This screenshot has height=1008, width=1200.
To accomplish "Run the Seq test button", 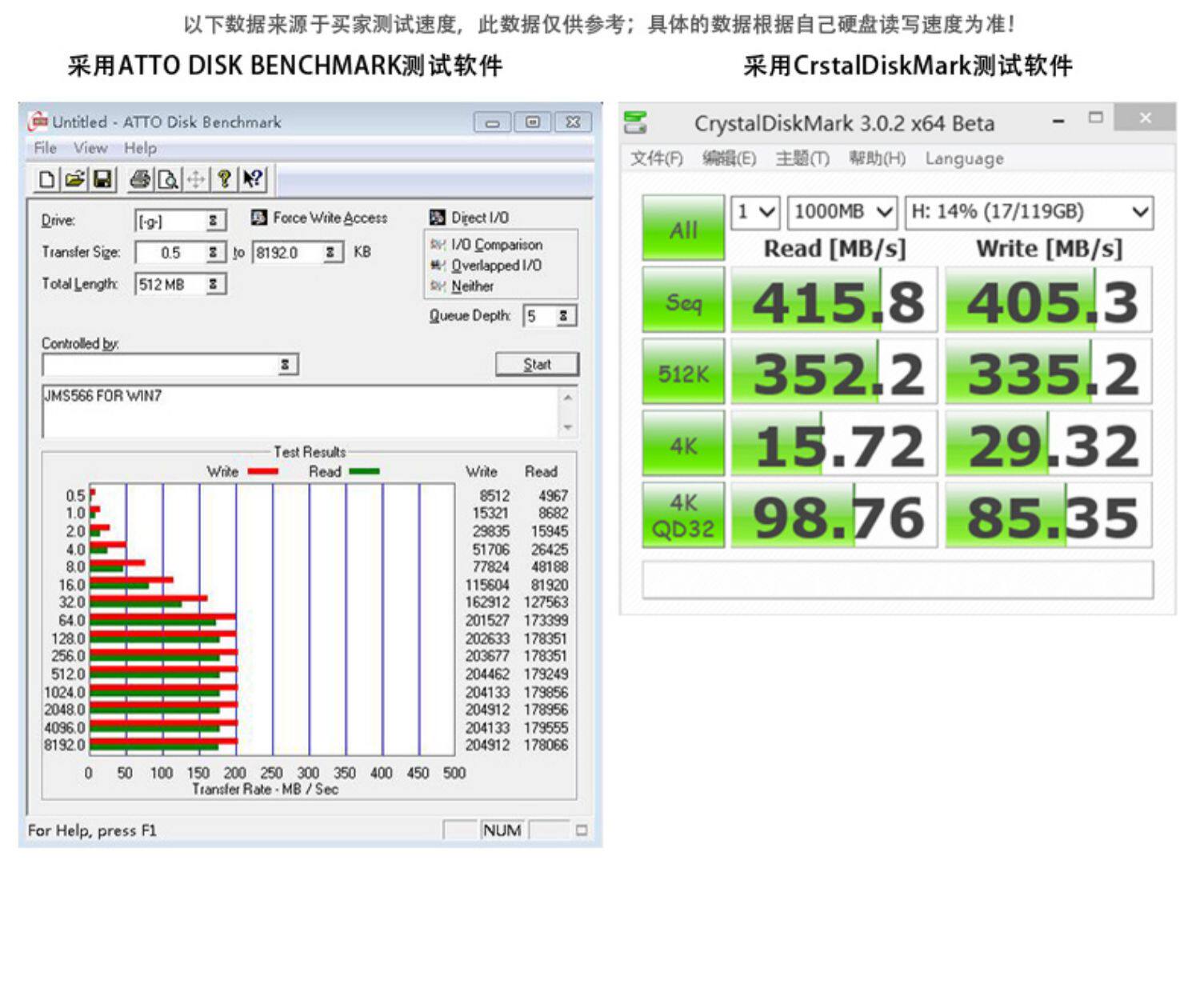I will [x=683, y=300].
